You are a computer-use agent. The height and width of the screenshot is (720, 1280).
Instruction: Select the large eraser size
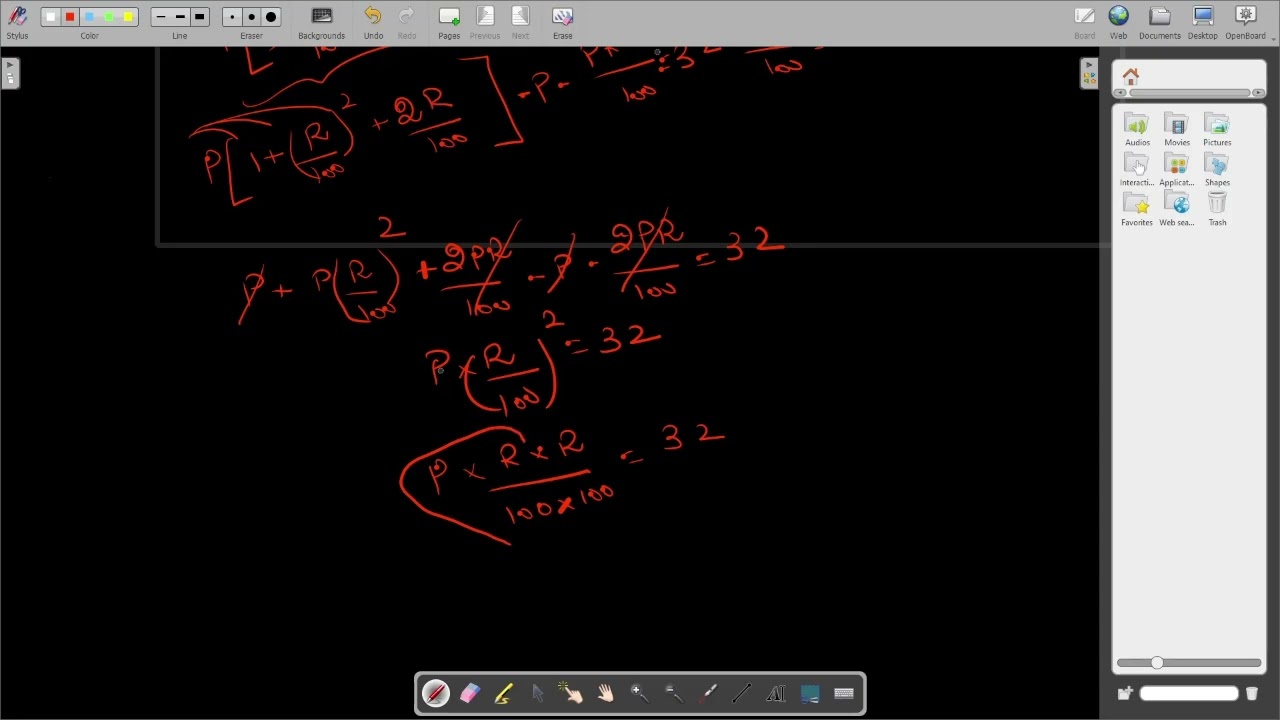(x=271, y=17)
